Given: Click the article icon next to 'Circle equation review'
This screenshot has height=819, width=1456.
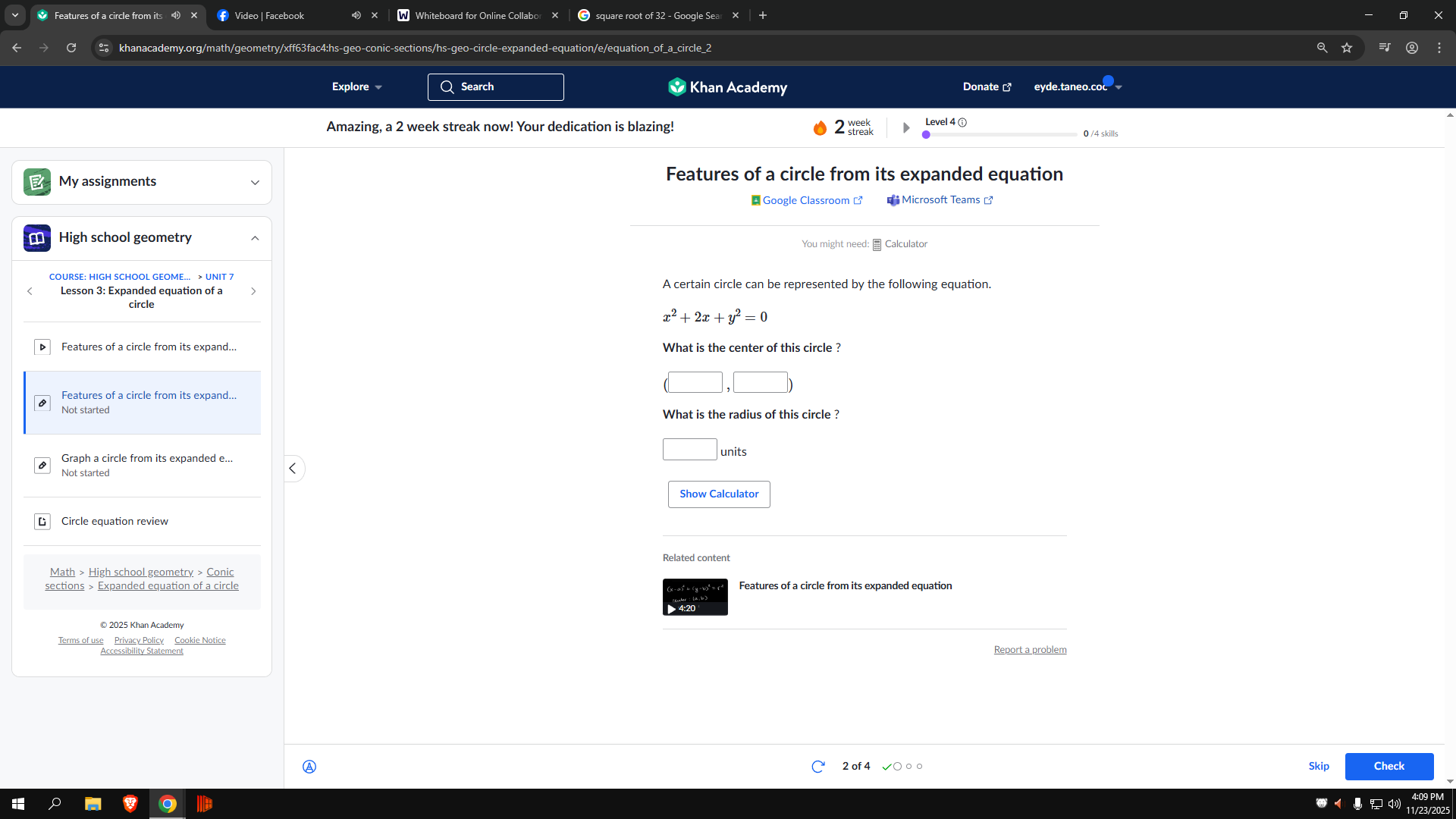Looking at the screenshot, I should [42, 521].
